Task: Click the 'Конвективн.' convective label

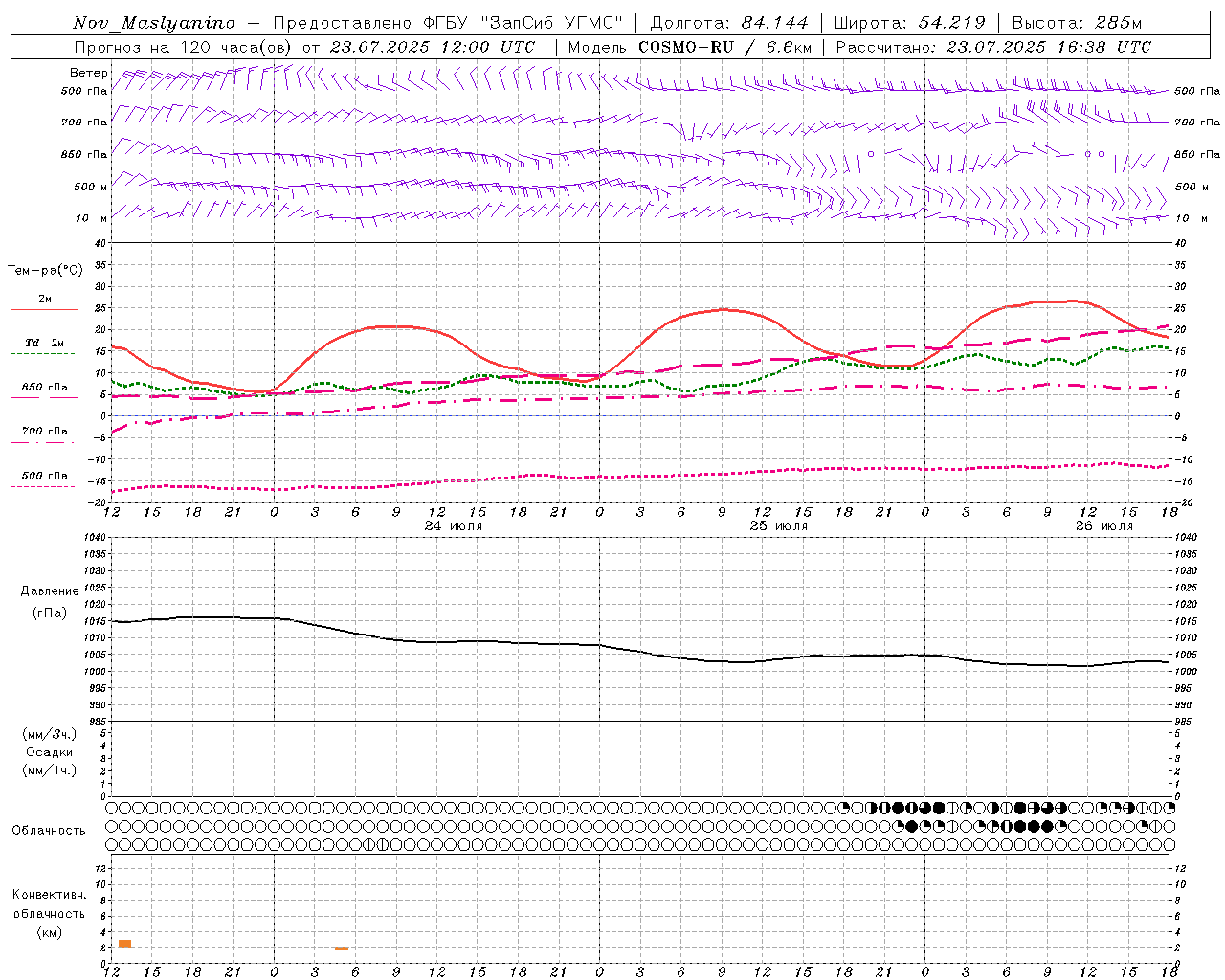Action: pos(50,895)
